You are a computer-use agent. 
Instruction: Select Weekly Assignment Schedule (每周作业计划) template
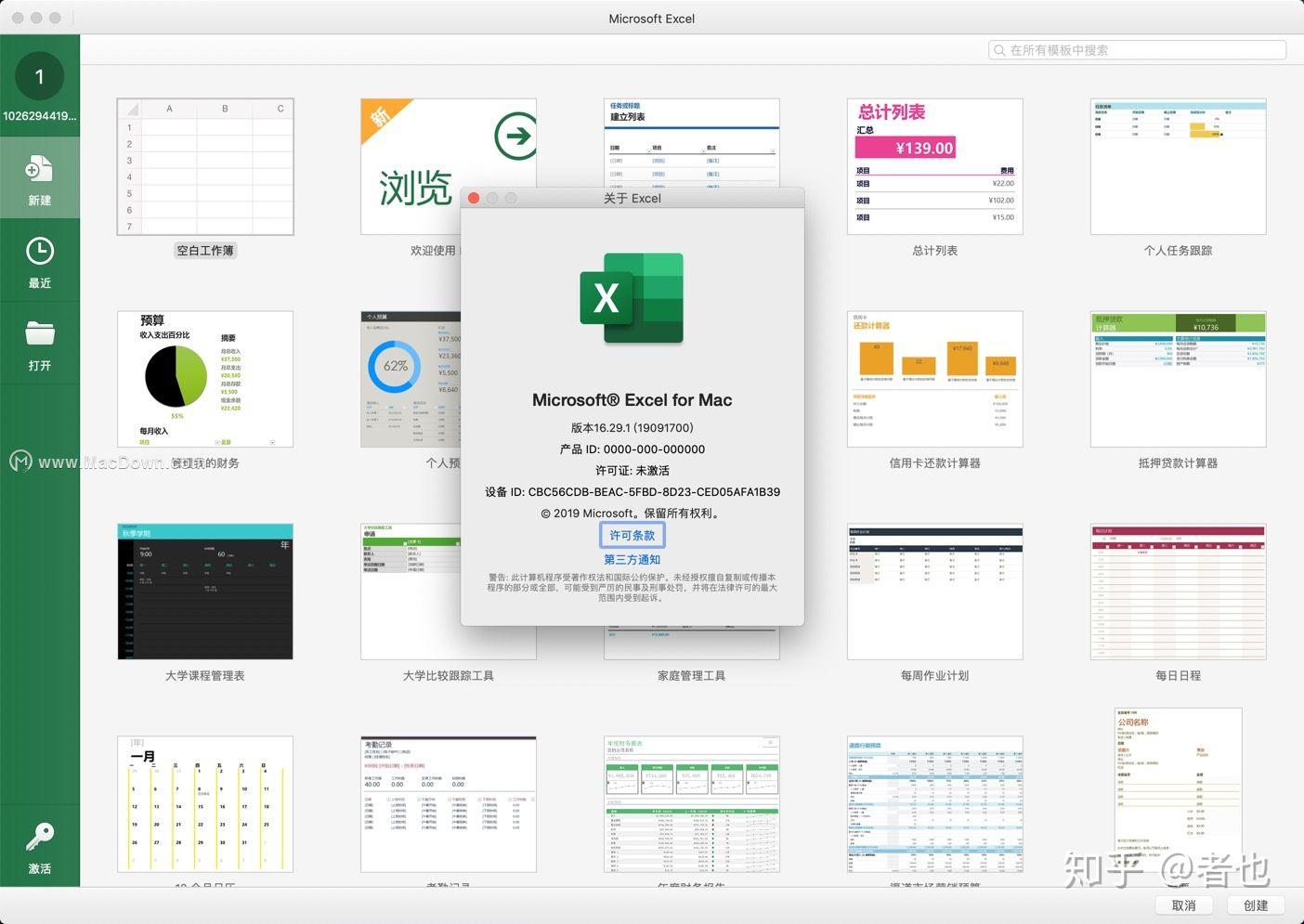(x=935, y=592)
